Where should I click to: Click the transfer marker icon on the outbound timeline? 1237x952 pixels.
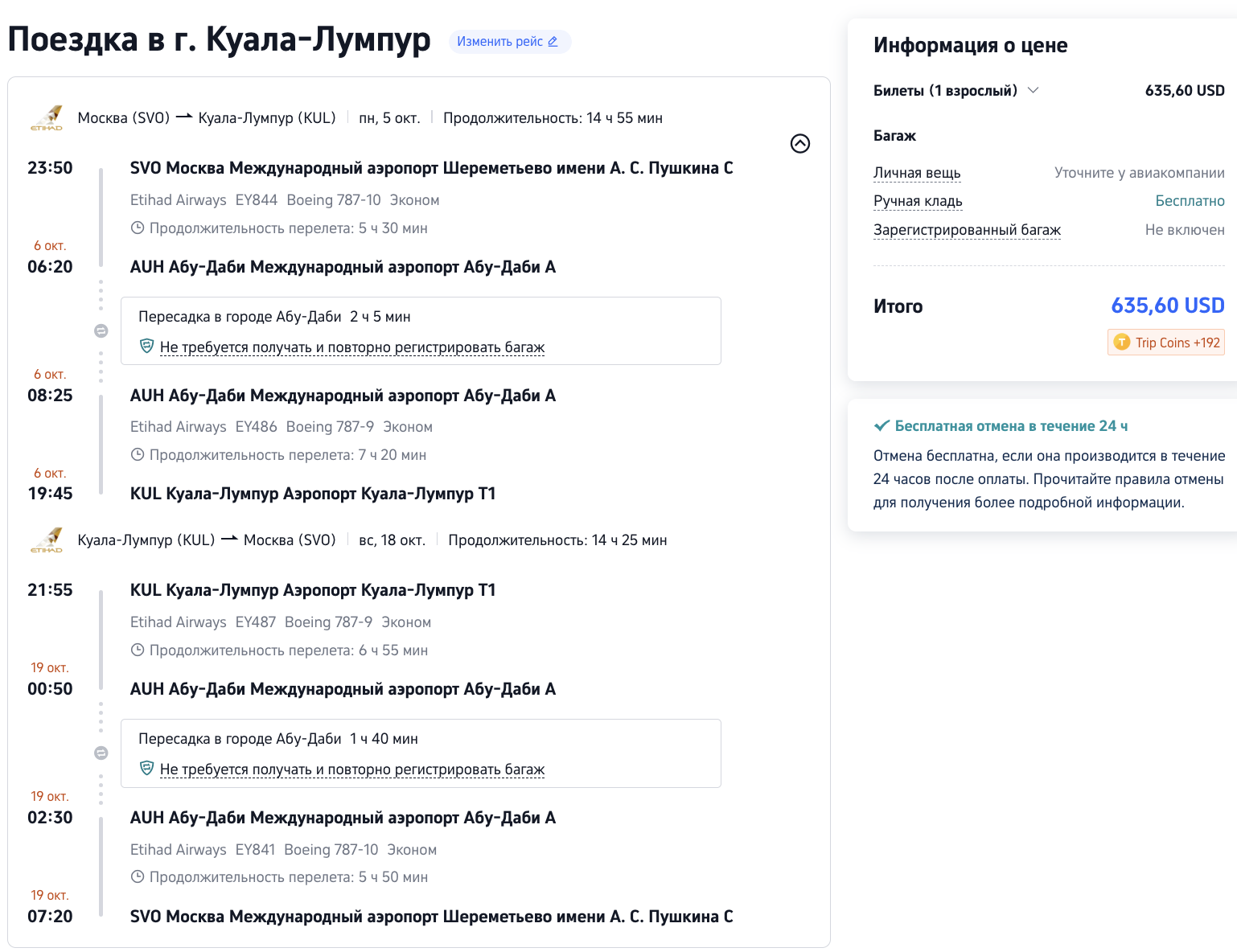pos(101,330)
